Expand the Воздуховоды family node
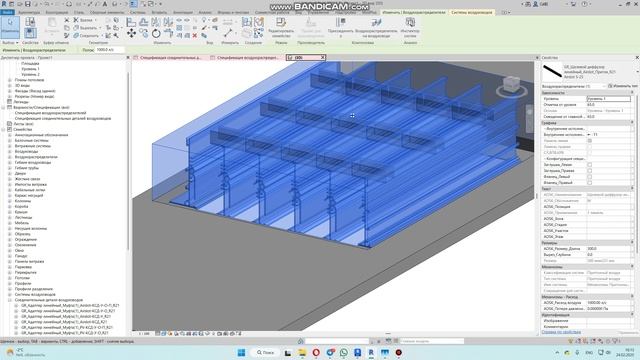Viewport: 640px width, 360px height. coord(10,151)
